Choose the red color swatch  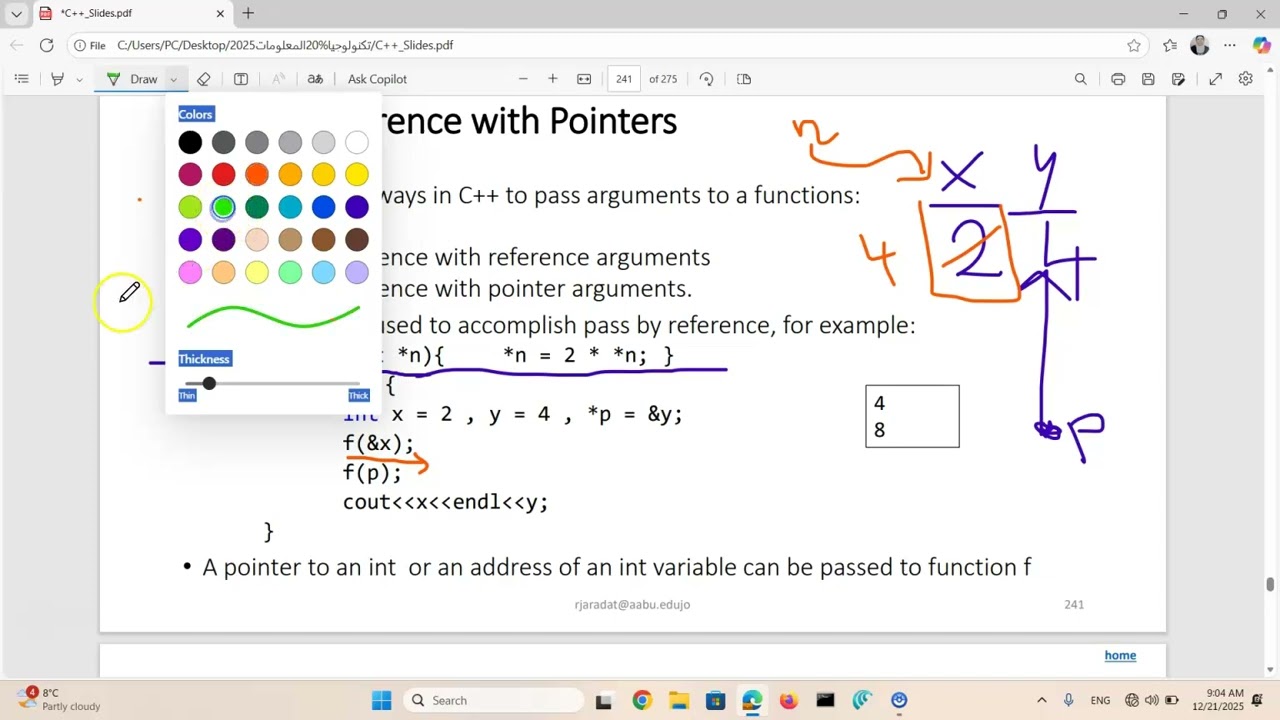[x=223, y=175]
